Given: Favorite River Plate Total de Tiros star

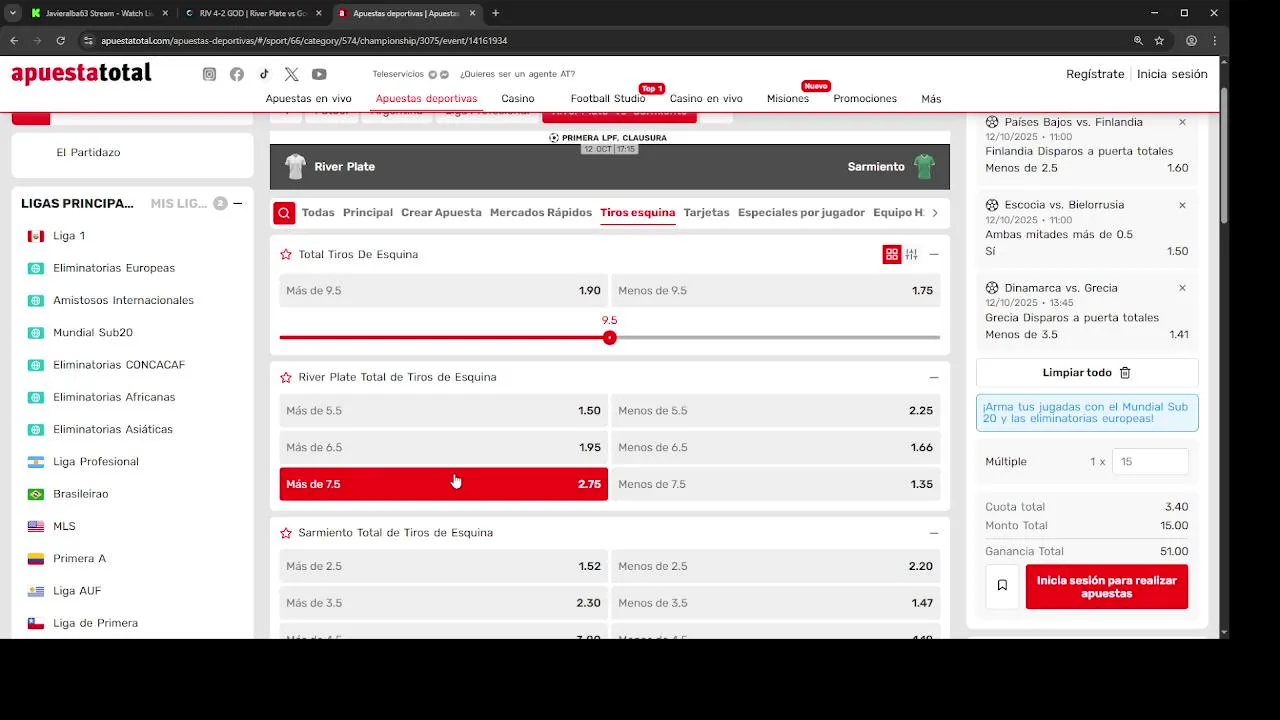Looking at the screenshot, I should click(x=286, y=378).
